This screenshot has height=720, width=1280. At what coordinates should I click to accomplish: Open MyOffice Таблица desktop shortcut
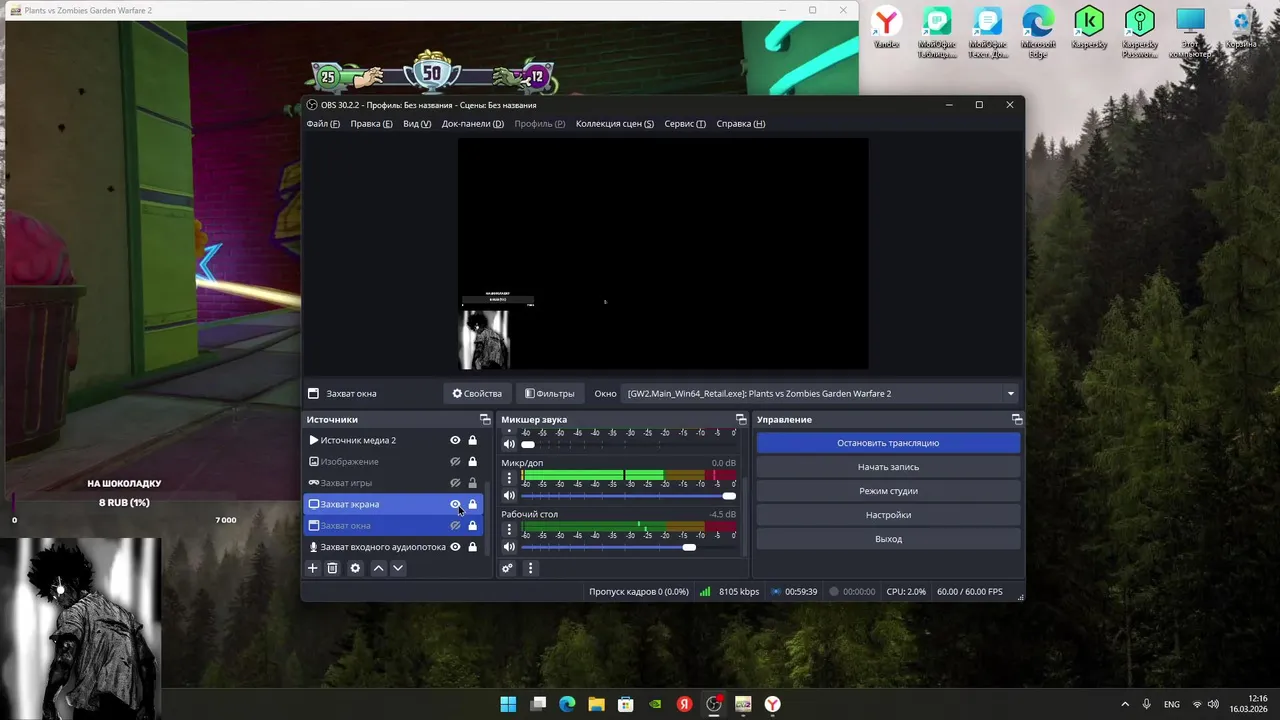pyautogui.click(x=937, y=32)
